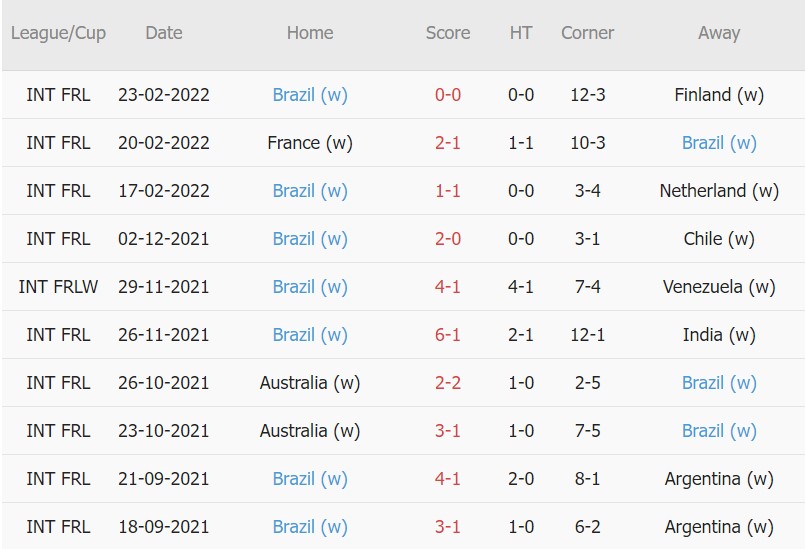
Task: Open the Brazil (w) away link against France
Action: pyautogui.click(x=719, y=143)
